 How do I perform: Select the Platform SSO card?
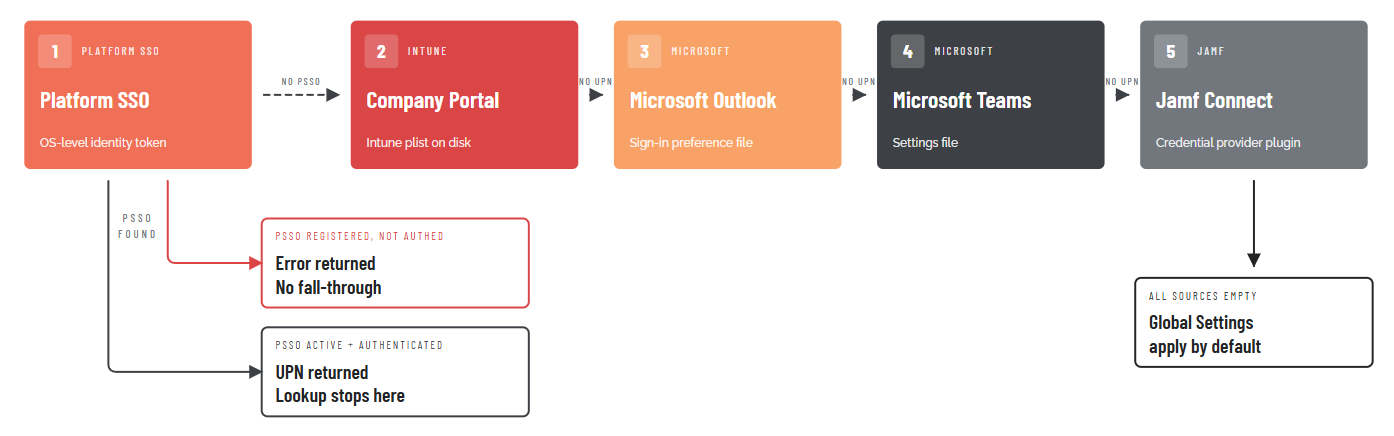pyautogui.click(x=138, y=95)
